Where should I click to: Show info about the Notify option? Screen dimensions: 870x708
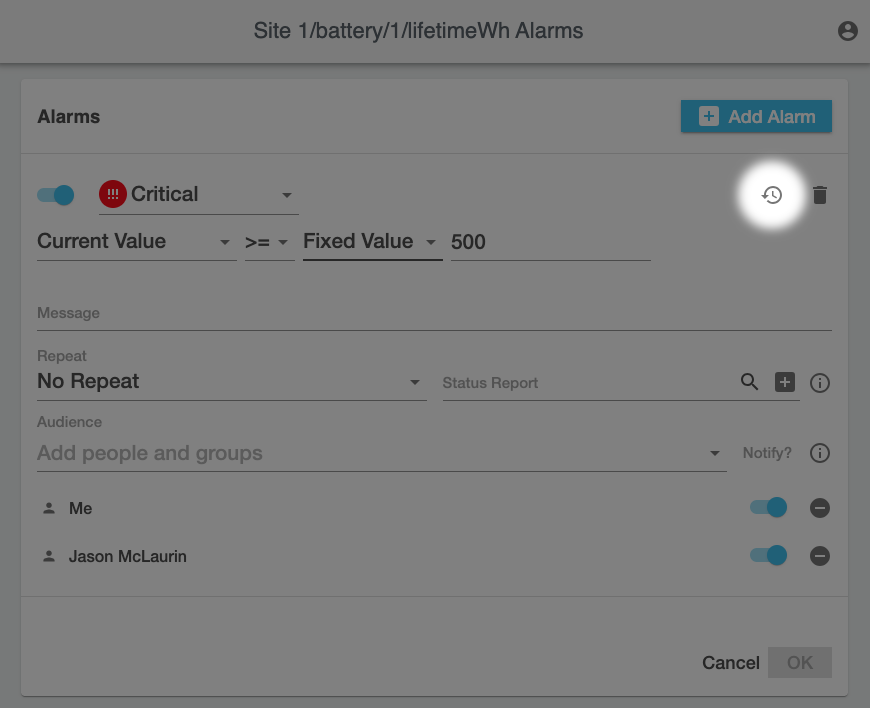tap(820, 453)
